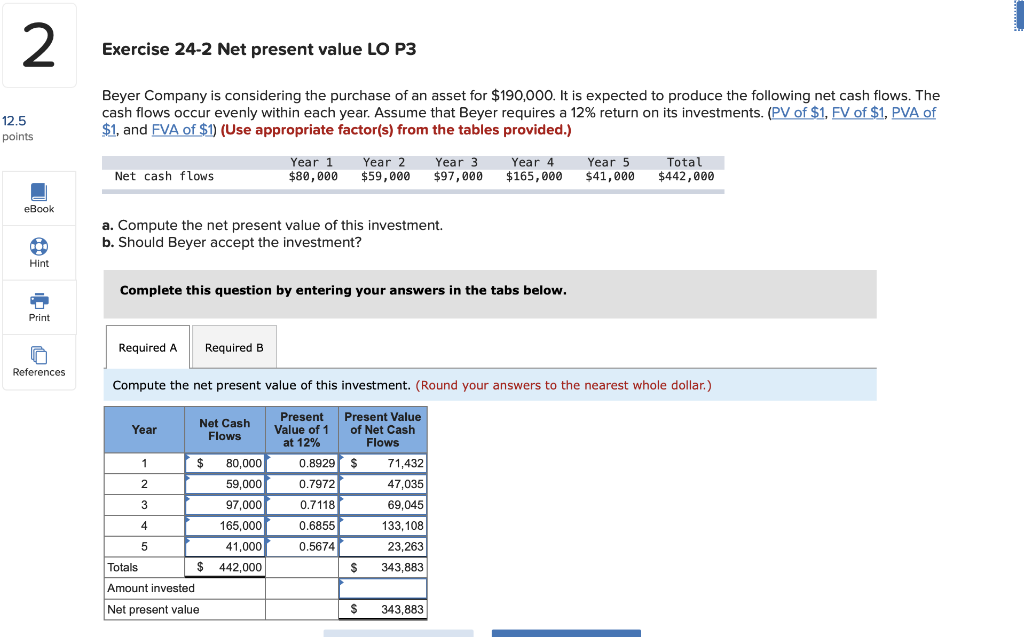Open the FVA of $1 table link
Image resolution: width=1024 pixels, height=637 pixels.
click(x=182, y=129)
